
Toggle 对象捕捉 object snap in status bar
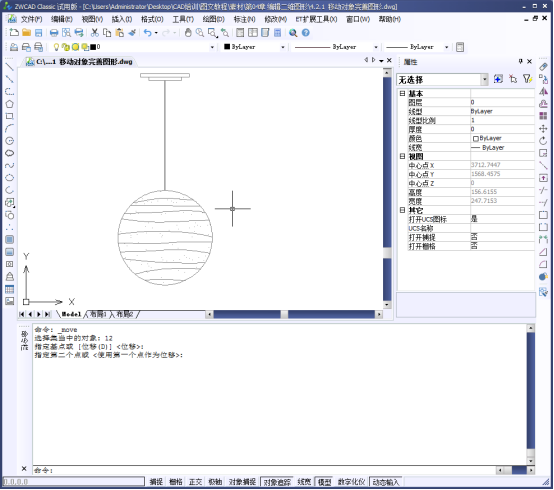pyautogui.click(x=242, y=482)
